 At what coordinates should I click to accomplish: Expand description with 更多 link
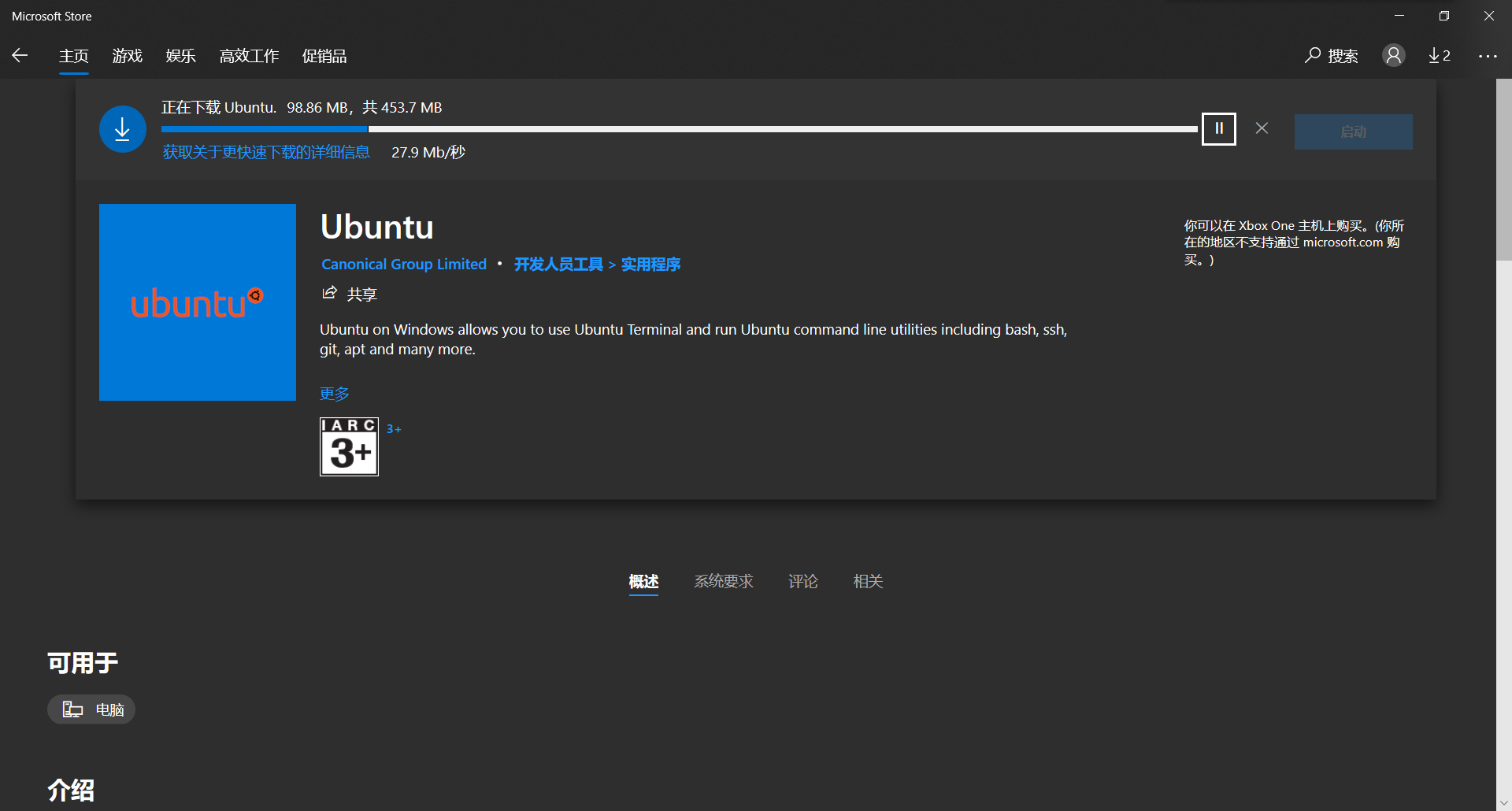pyautogui.click(x=335, y=394)
